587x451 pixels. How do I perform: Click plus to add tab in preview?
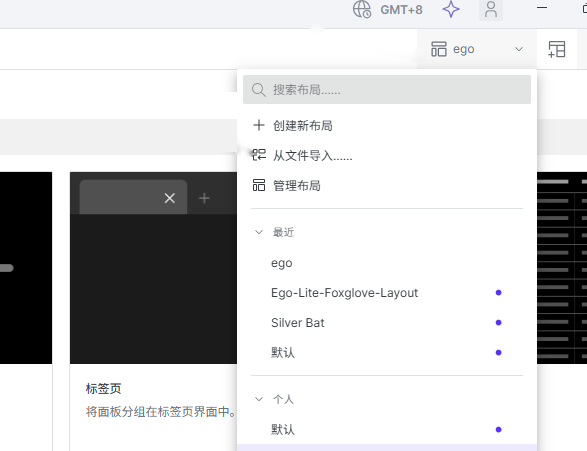(x=204, y=198)
